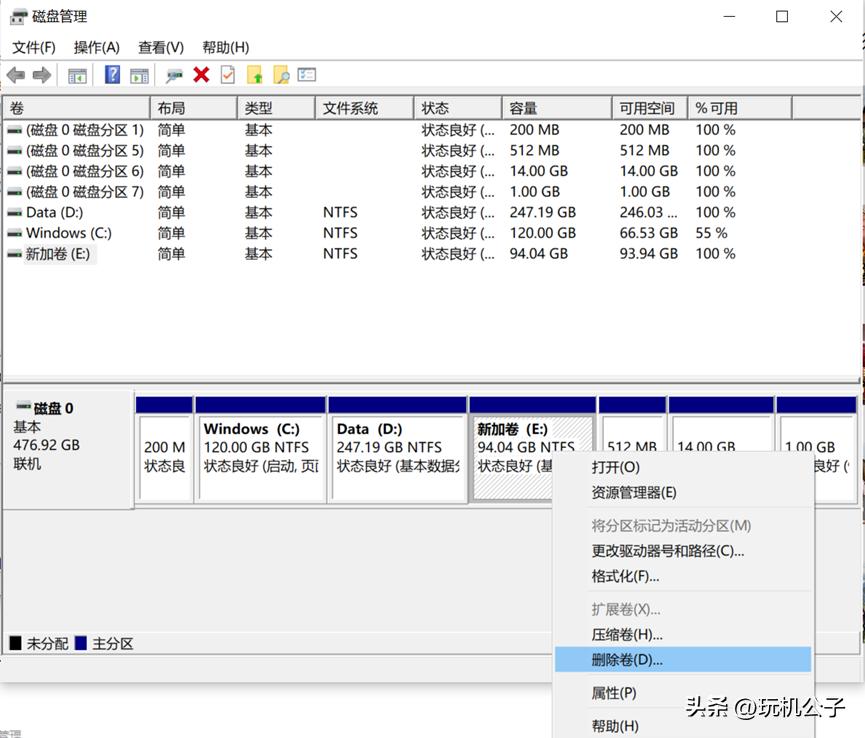This screenshot has height=738, width=865.
Task: Open the 操作(A) menu
Action: [x=96, y=47]
